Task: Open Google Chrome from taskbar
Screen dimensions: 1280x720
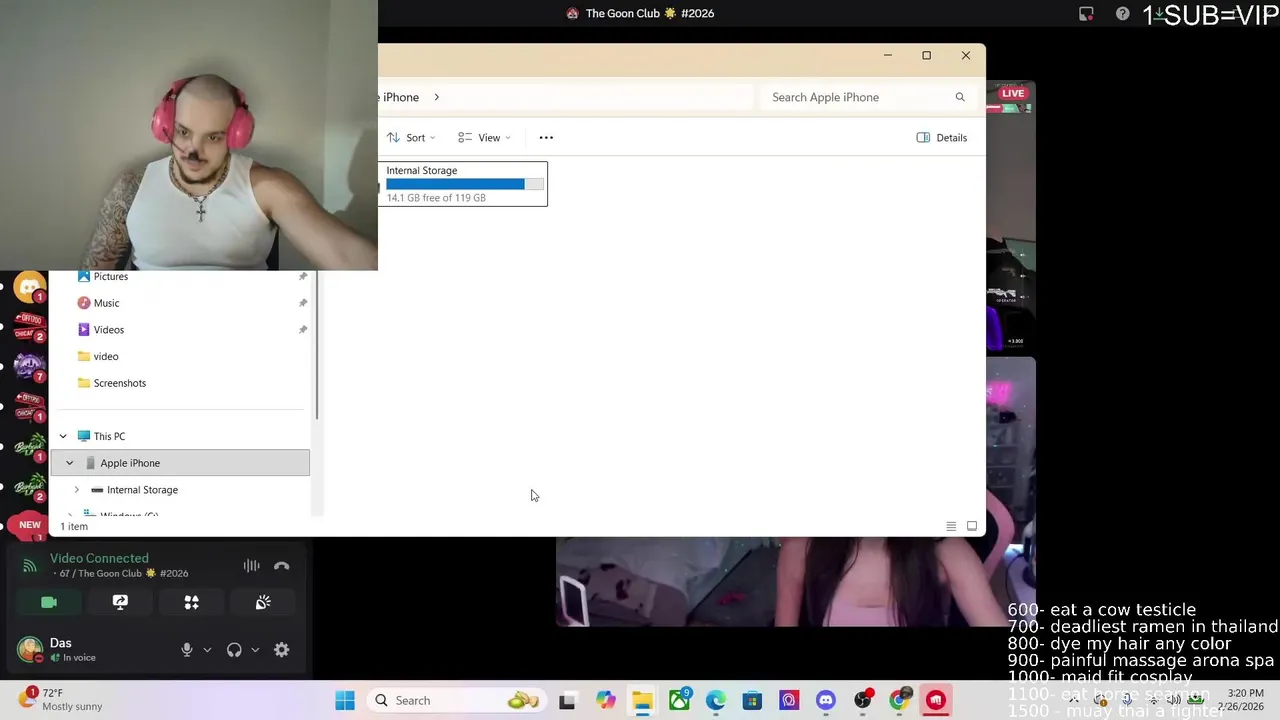Action: 899,700
